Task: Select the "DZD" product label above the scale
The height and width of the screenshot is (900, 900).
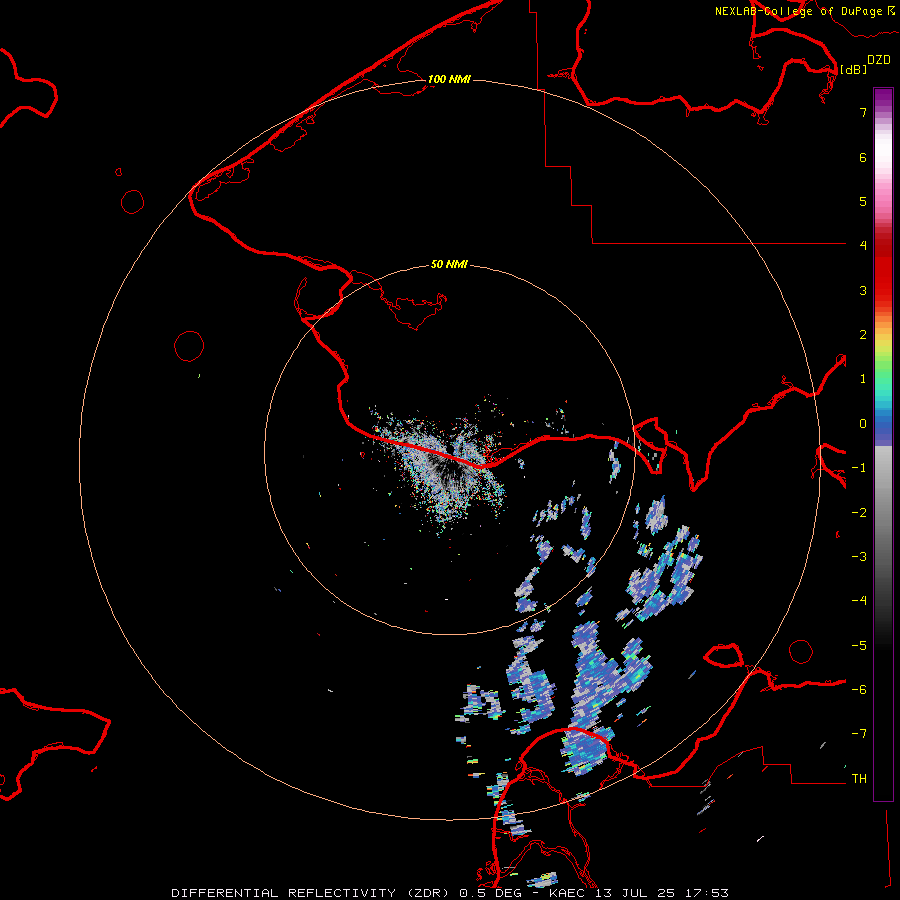Action: pyautogui.click(x=879, y=60)
